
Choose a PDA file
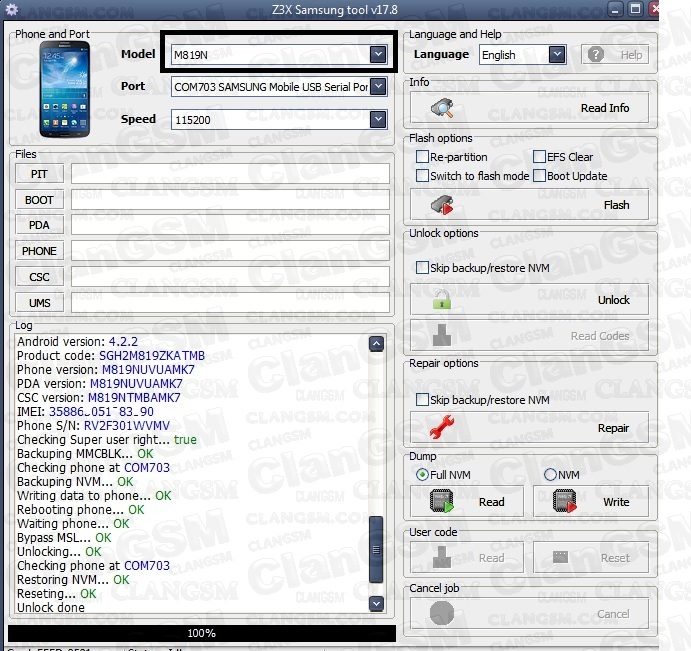pyautogui.click(x=39, y=225)
